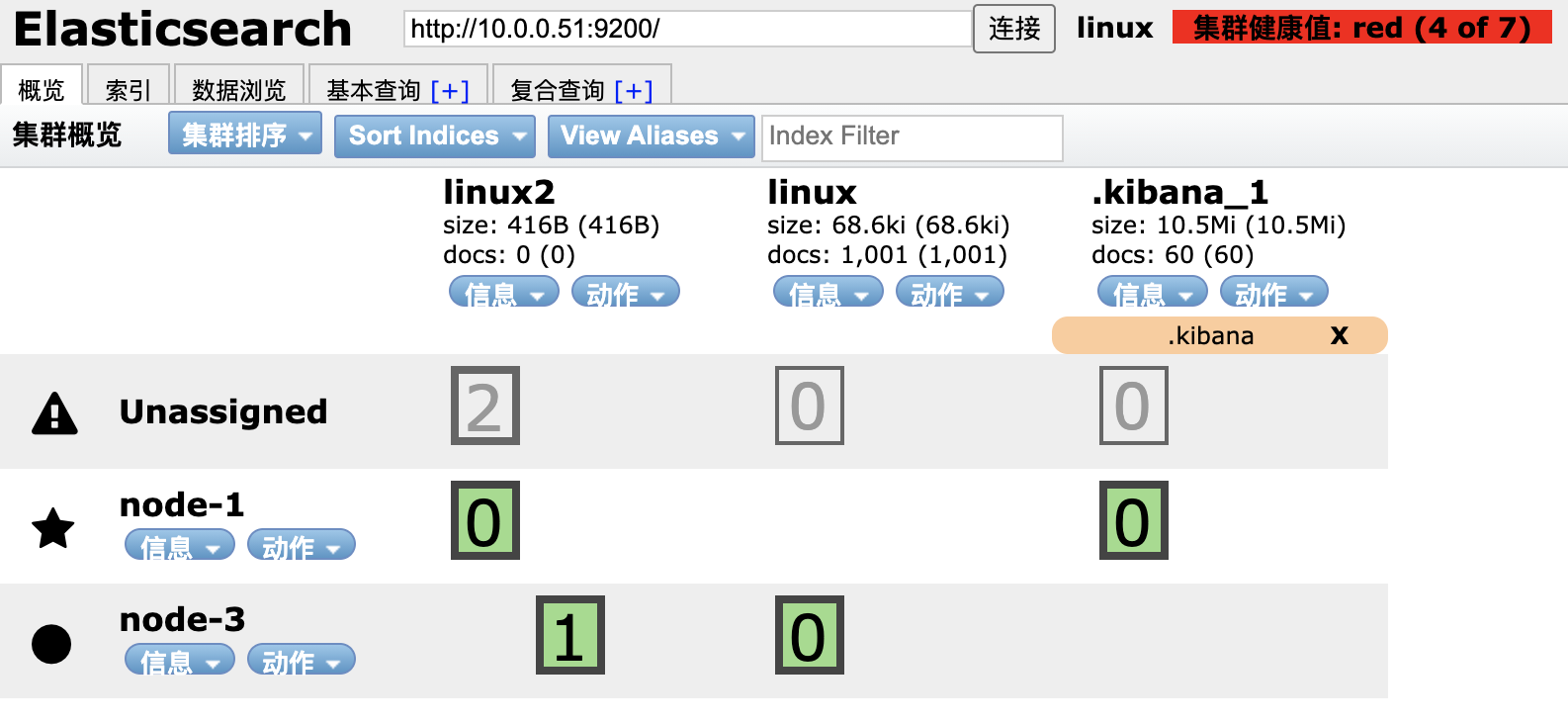
Task: Select linux shard 0 on node-3
Action: click(x=810, y=635)
